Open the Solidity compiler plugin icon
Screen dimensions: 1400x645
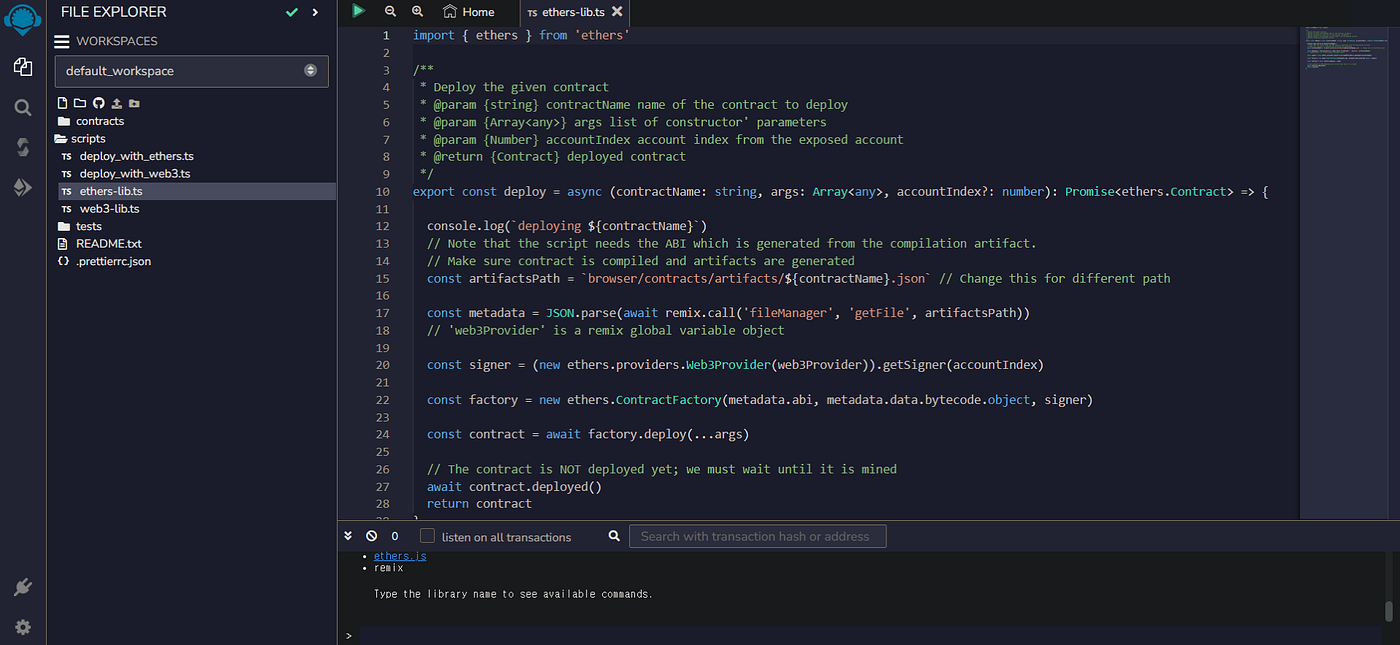coord(22,147)
